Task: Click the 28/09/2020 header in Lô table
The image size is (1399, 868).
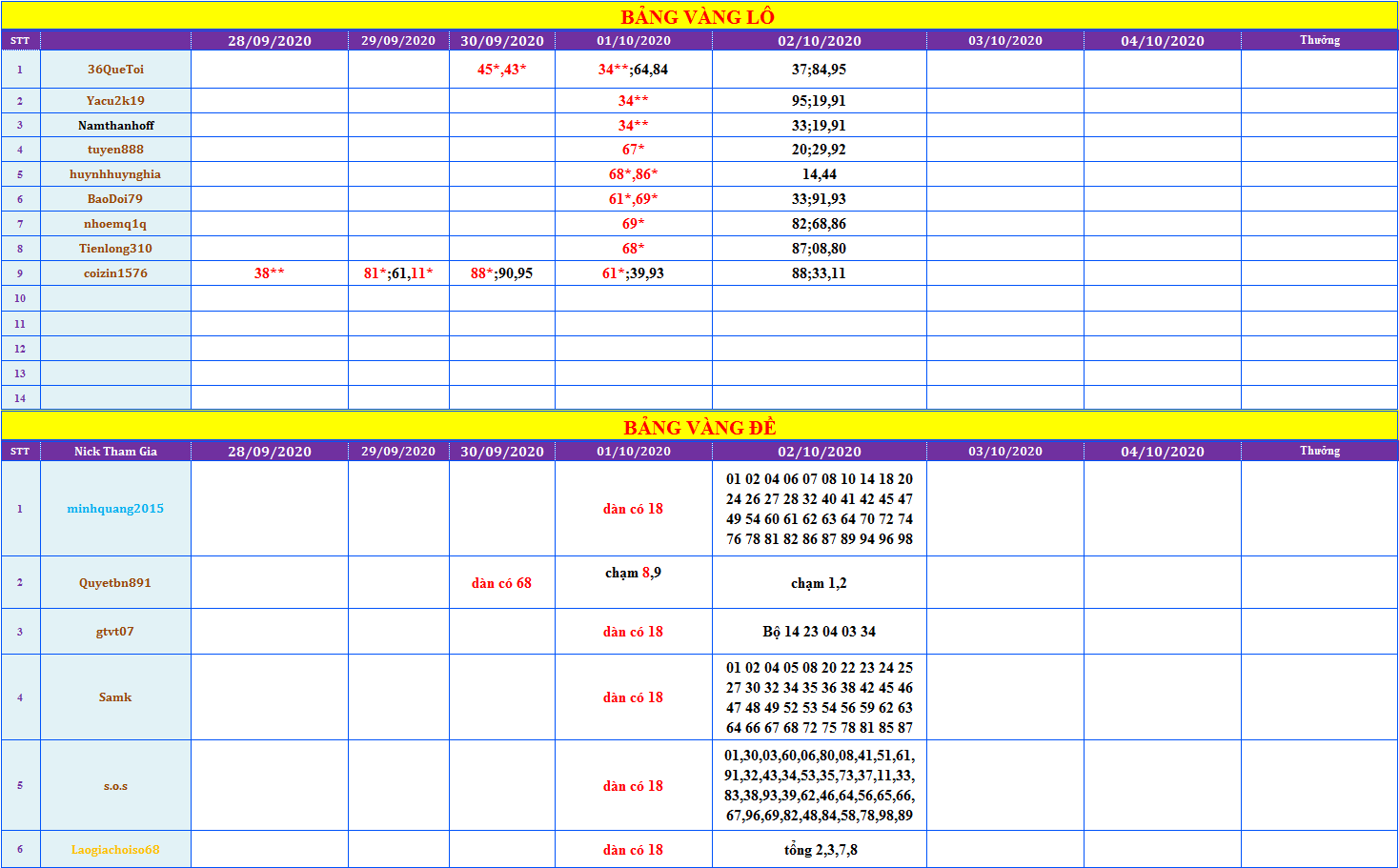Action: click(270, 40)
